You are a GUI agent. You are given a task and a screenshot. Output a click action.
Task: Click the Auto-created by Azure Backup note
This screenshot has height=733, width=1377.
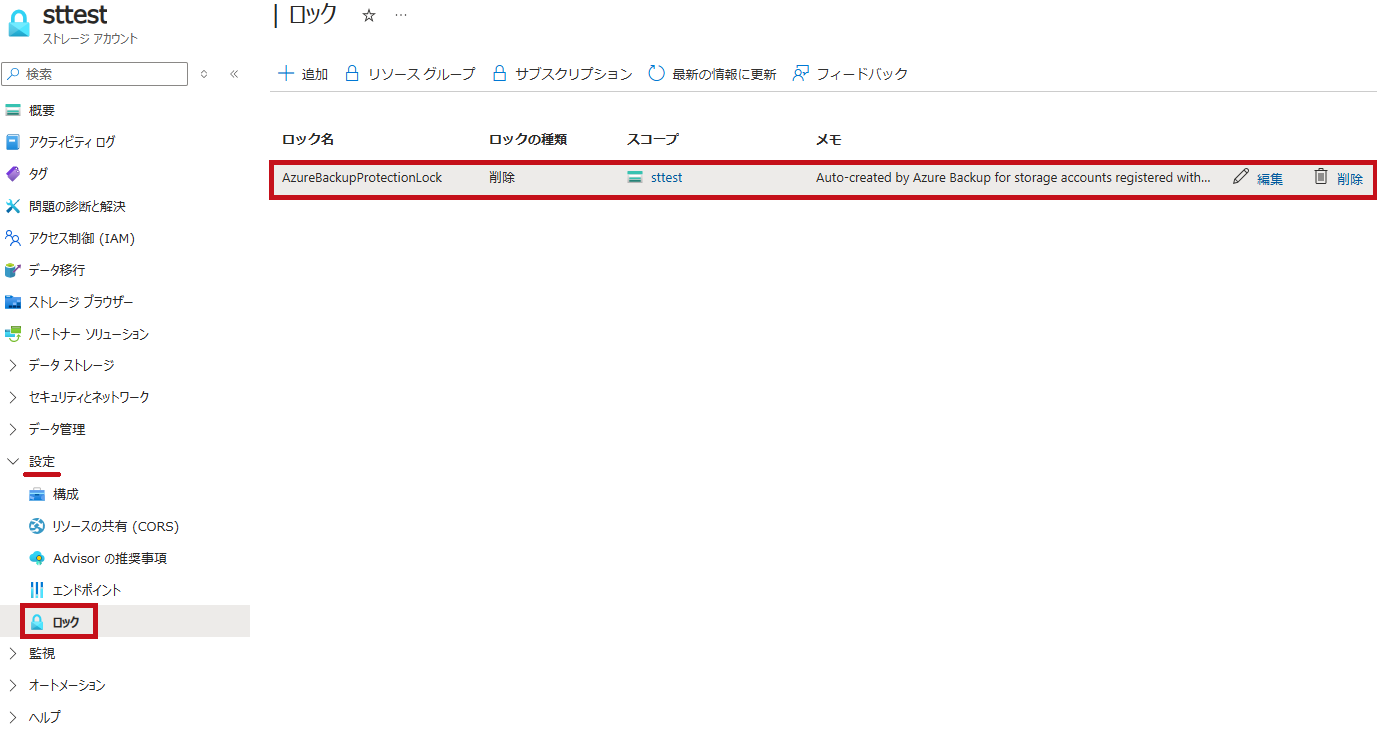pos(1013,177)
